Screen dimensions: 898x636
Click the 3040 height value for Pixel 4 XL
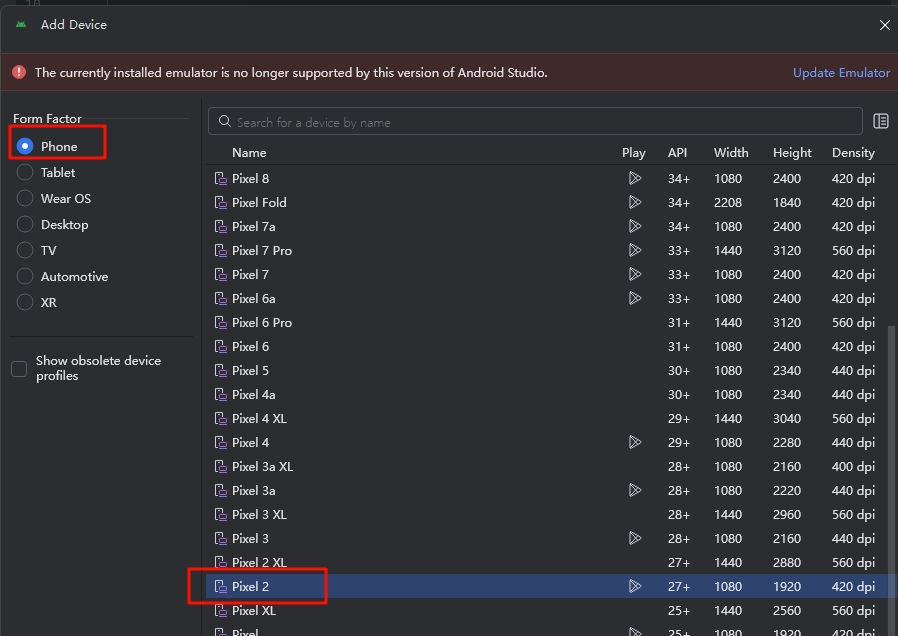[787, 419]
